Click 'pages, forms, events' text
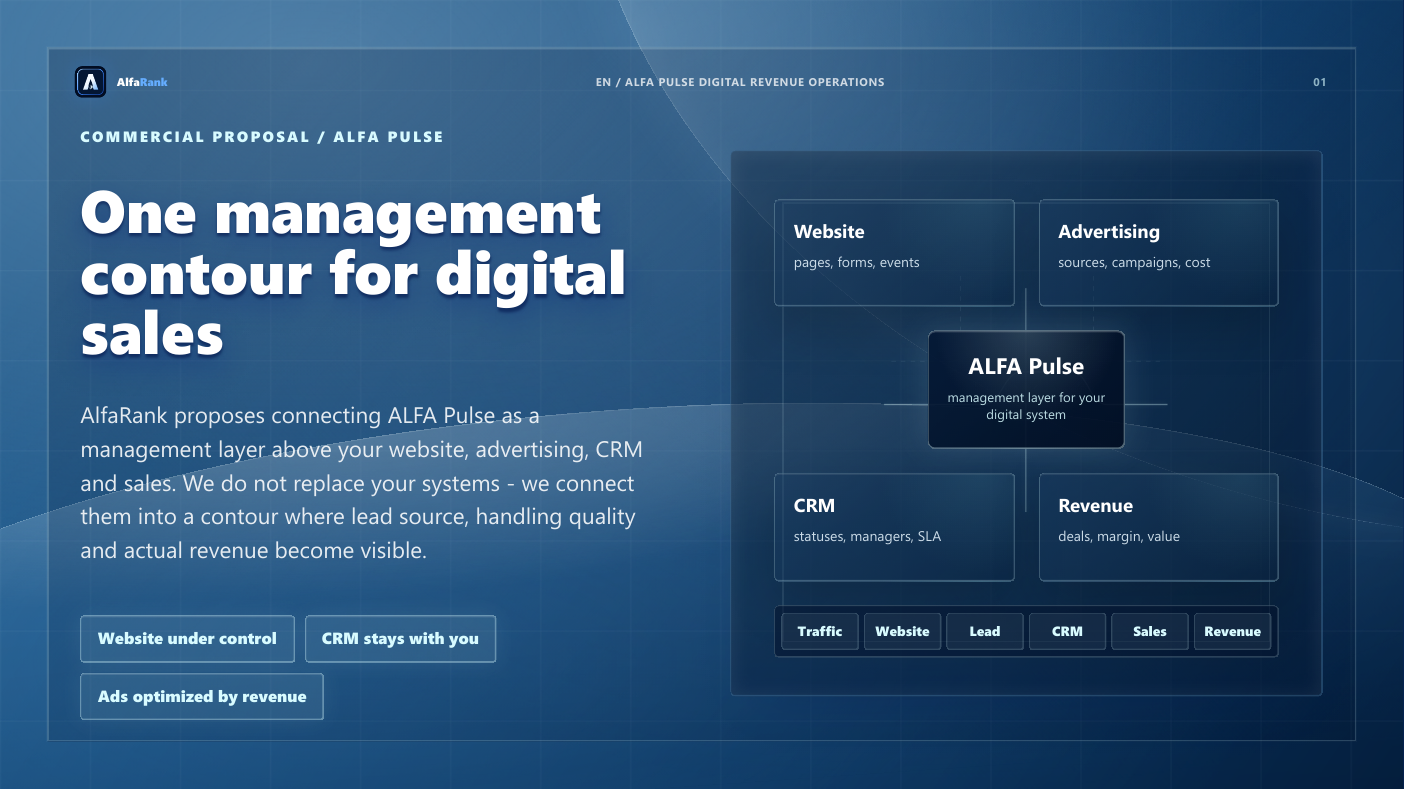The width and height of the screenshot is (1404, 789). pyautogui.click(x=856, y=262)
